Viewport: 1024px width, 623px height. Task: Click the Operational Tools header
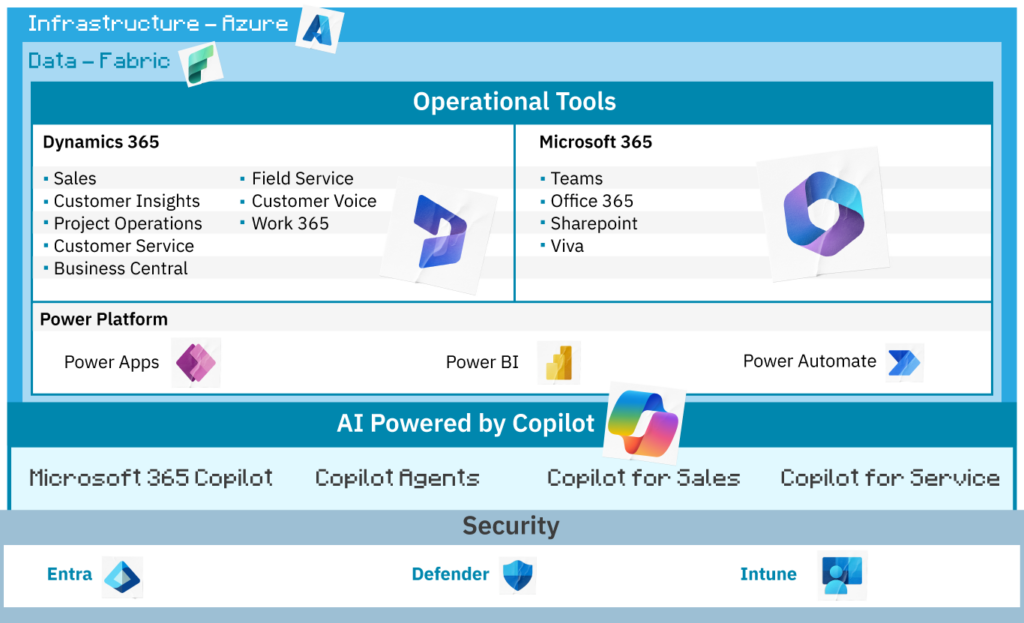pos(514,102)
